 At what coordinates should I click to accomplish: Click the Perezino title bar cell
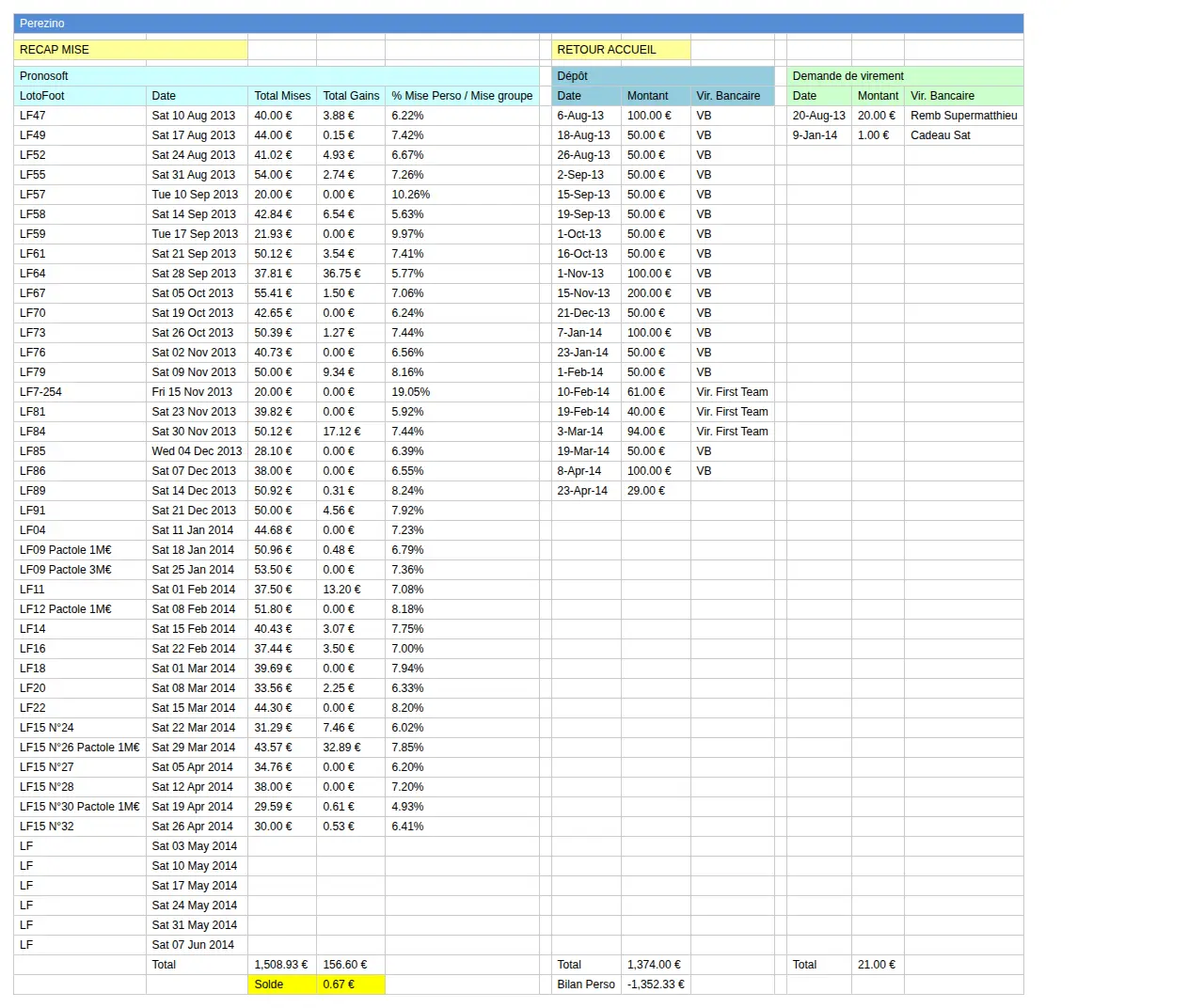pos(518,24)
